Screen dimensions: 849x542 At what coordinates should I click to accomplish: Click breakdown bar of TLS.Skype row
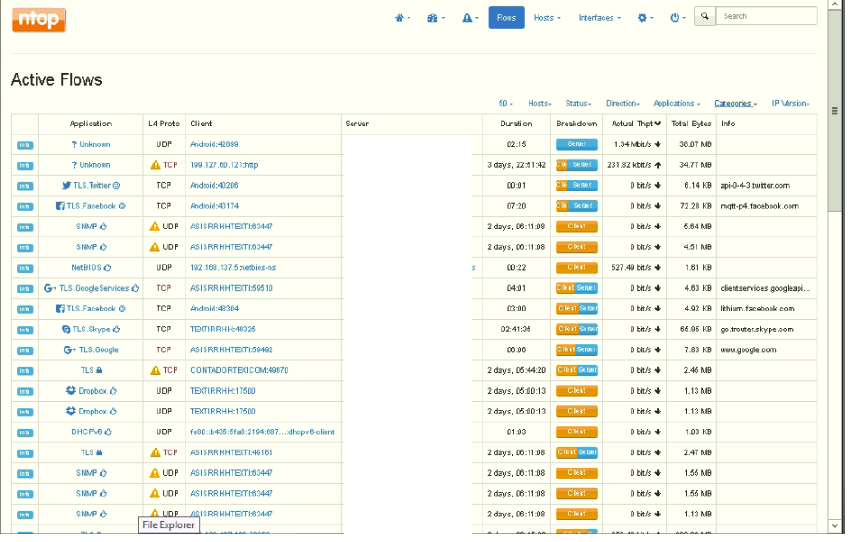577,330
